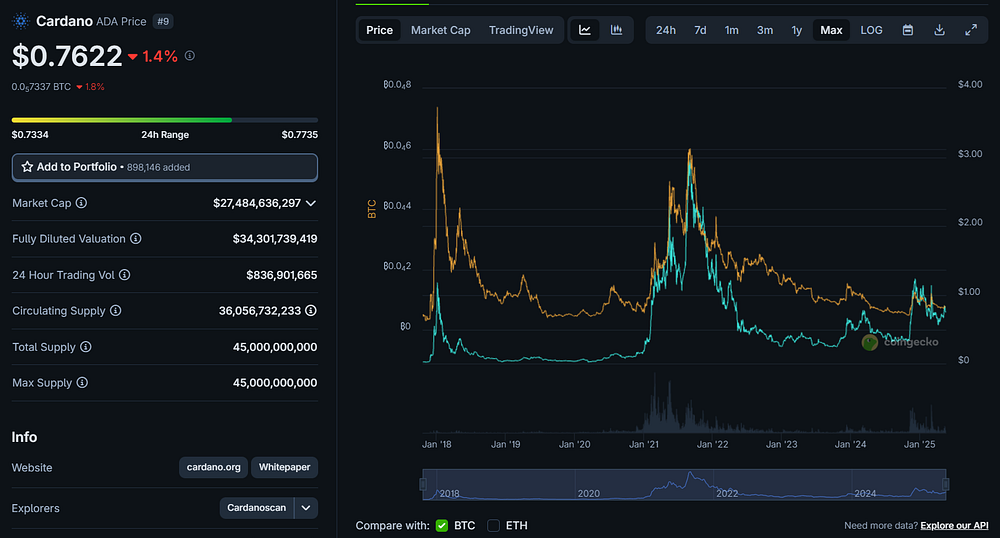
Task: Click the star icon in Add to Portfolio
Action: coord(27,167)
